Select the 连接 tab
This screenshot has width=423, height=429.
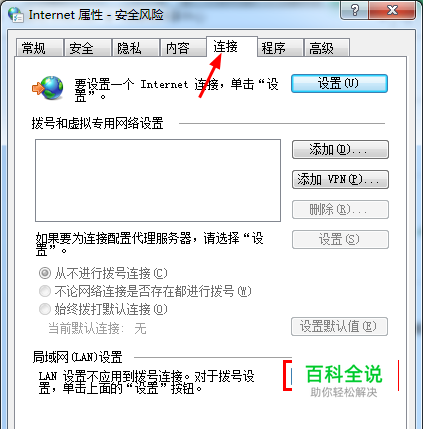232,47
